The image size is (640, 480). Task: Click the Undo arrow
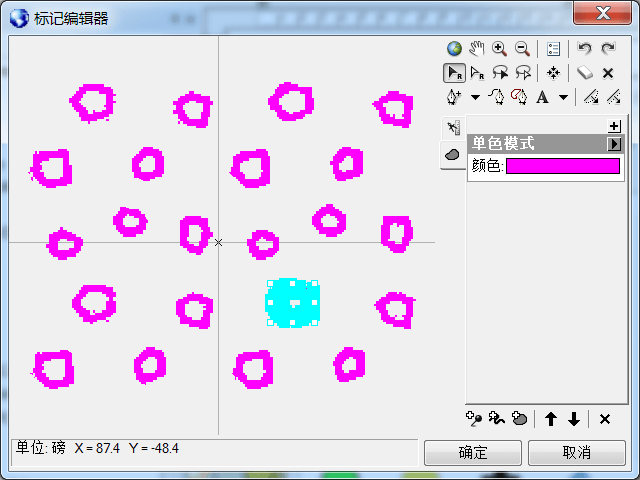pyautogui.click(x=584, y=49)
